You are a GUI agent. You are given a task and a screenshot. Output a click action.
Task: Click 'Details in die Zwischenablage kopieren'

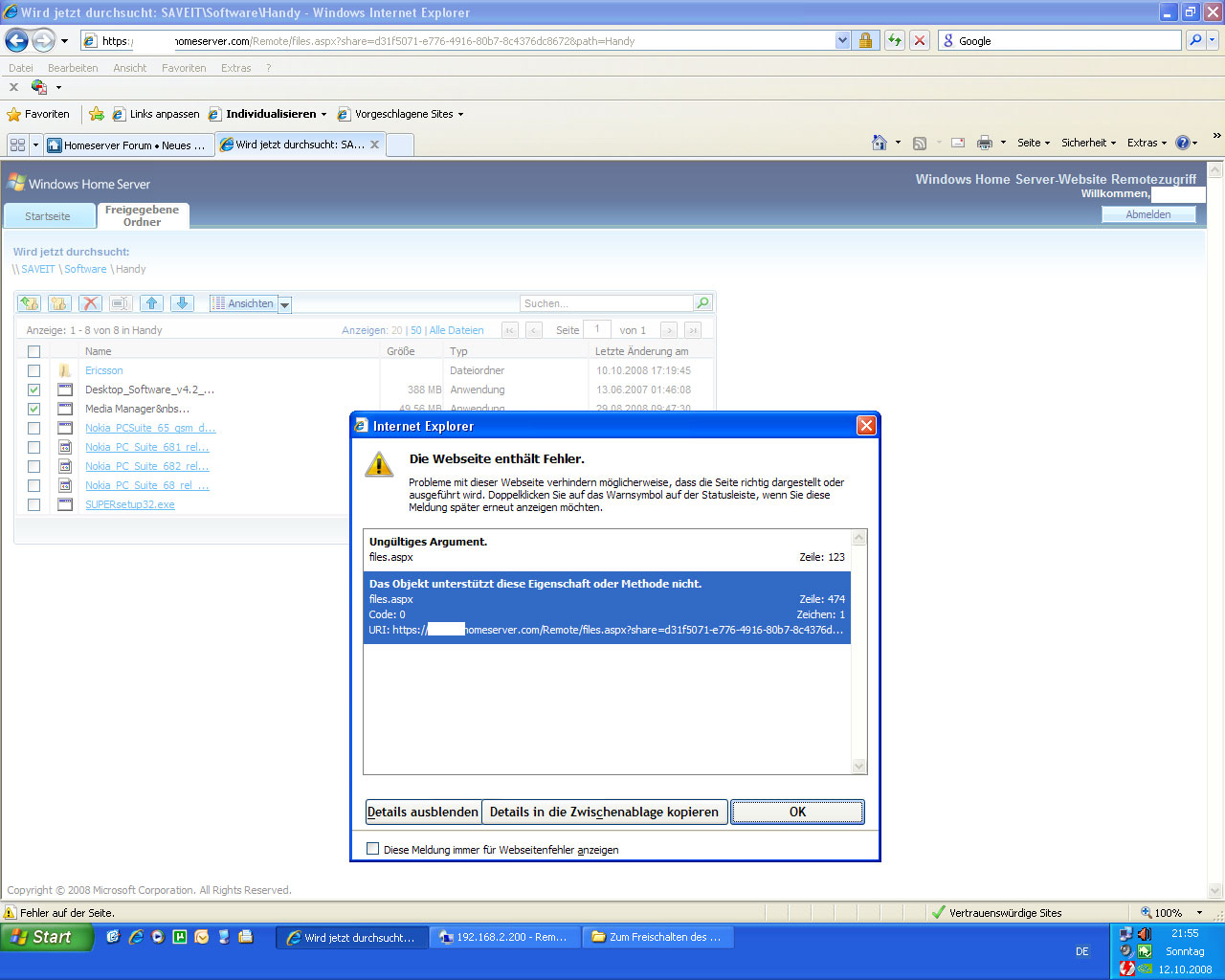point(604,812)
